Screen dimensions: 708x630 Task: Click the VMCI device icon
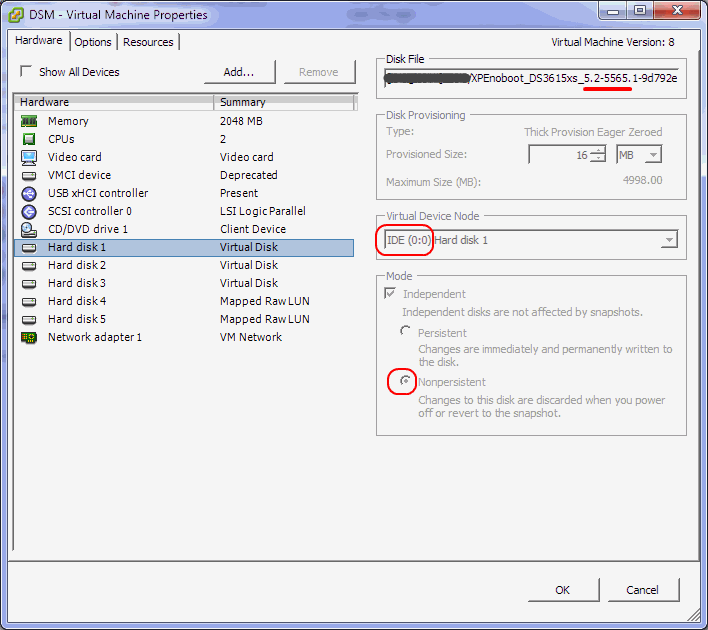point(29,175)
